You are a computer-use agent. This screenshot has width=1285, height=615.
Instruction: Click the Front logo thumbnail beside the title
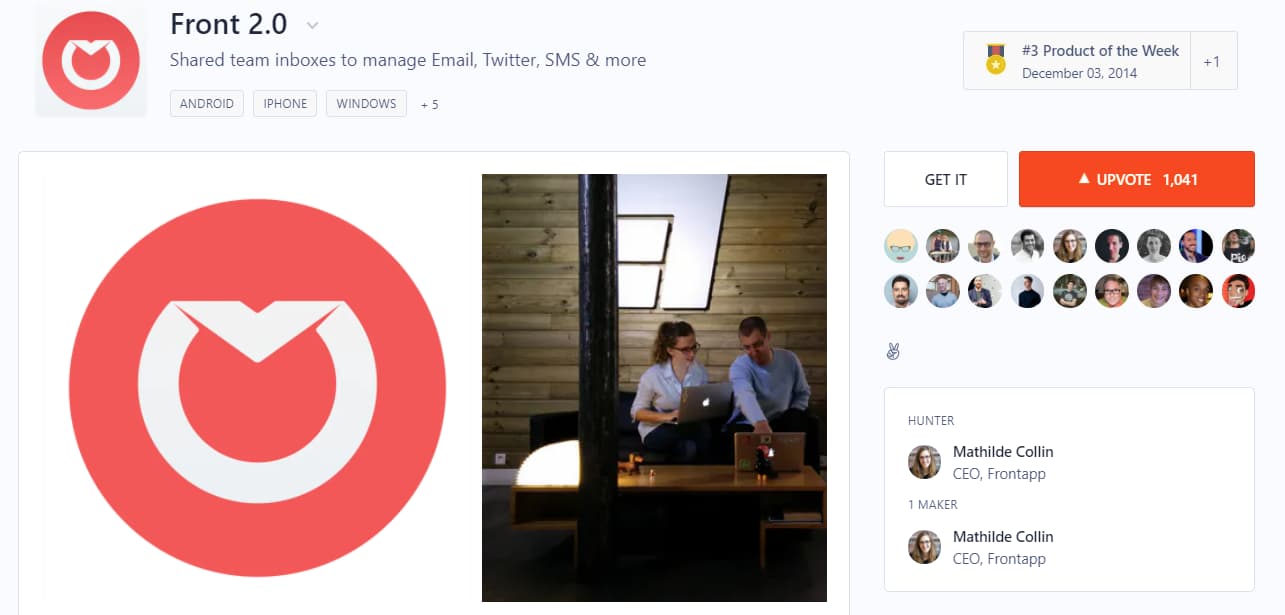click(x=91, y=60)
